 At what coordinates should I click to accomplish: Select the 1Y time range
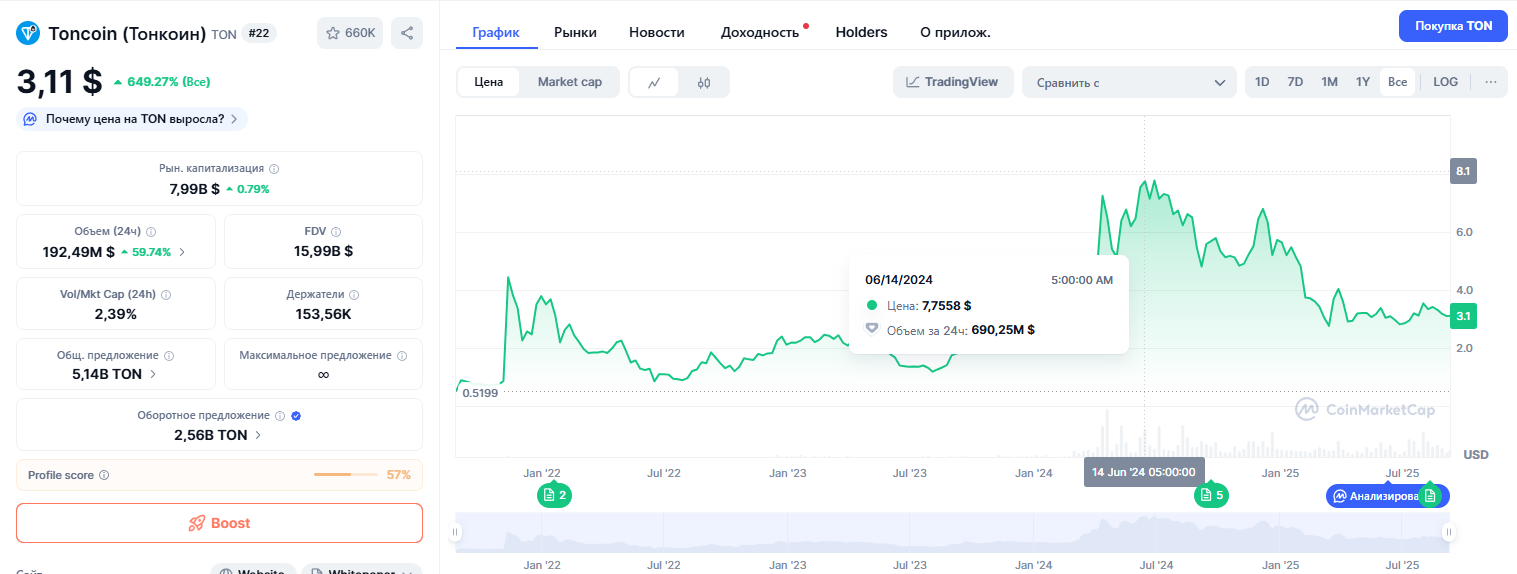(x=1362, y=82)
